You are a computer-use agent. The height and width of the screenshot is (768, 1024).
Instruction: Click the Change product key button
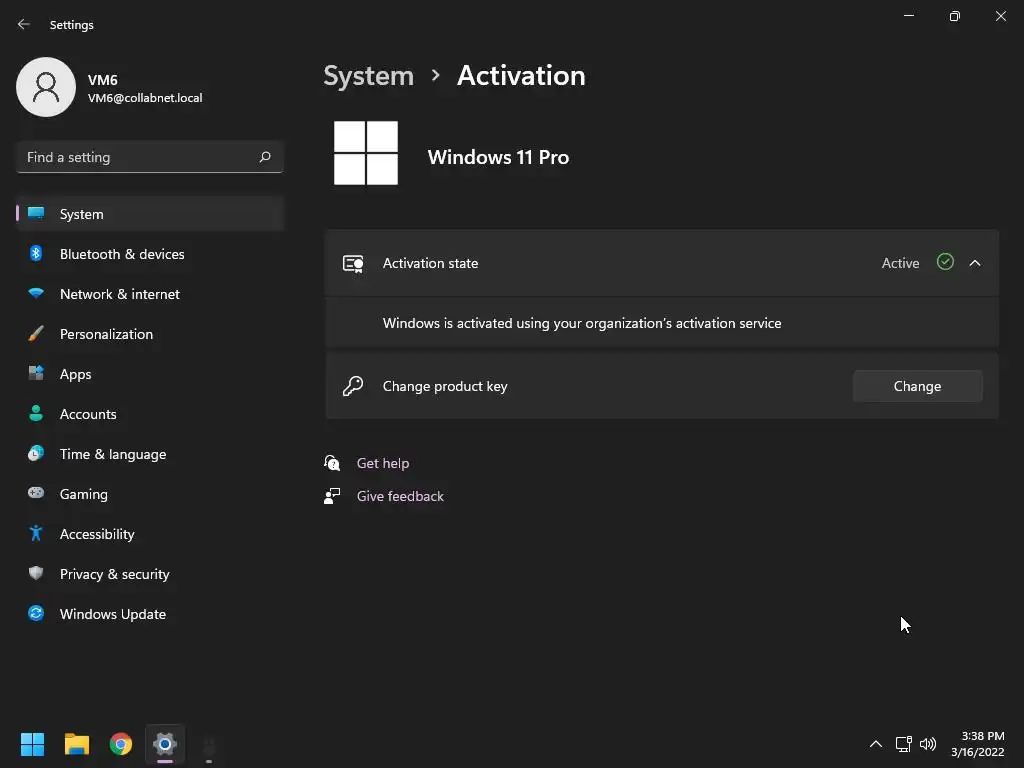(917, 386)
